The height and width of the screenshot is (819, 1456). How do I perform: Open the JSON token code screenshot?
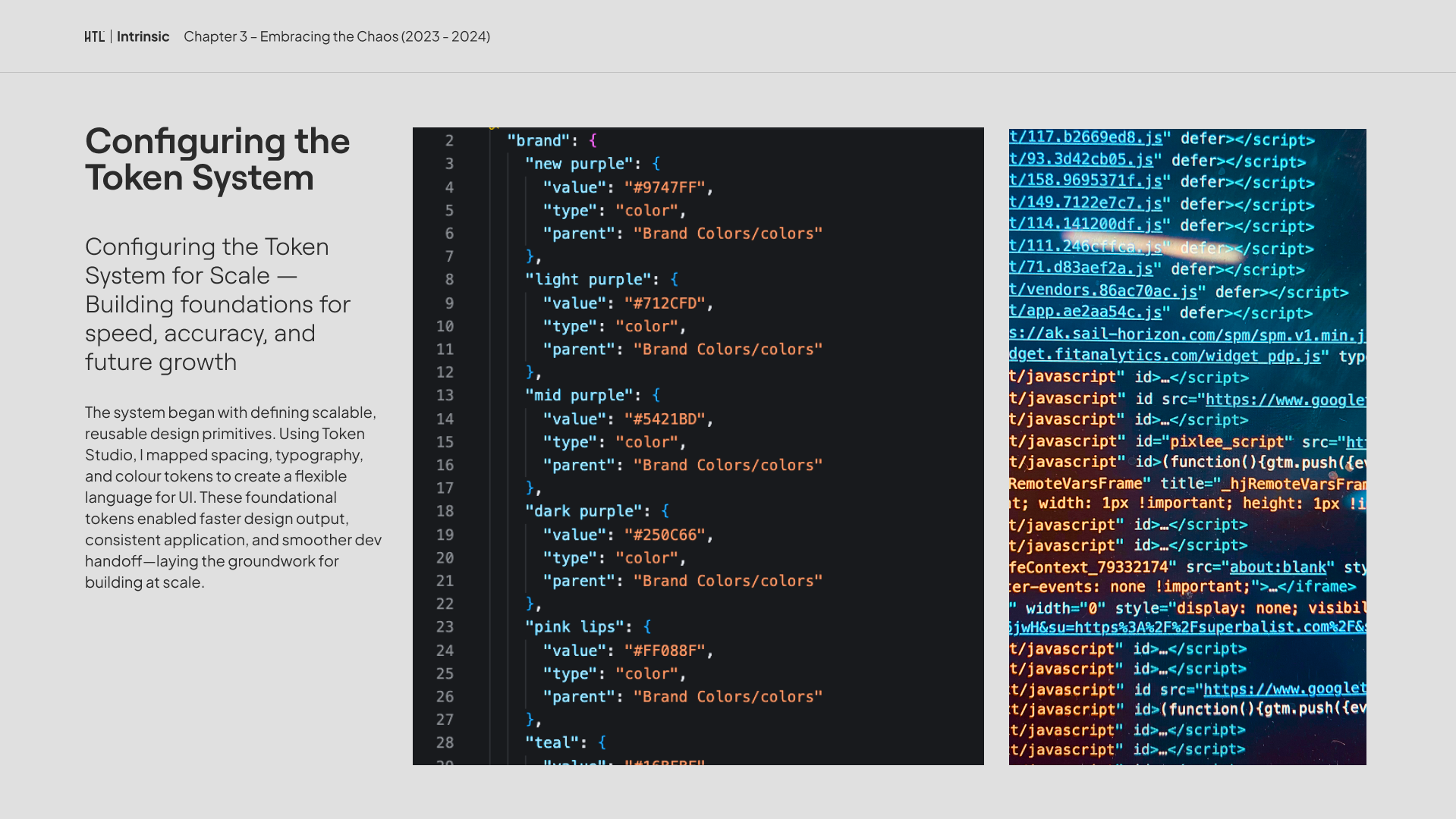pyautogui.click(x=698, y=446)
